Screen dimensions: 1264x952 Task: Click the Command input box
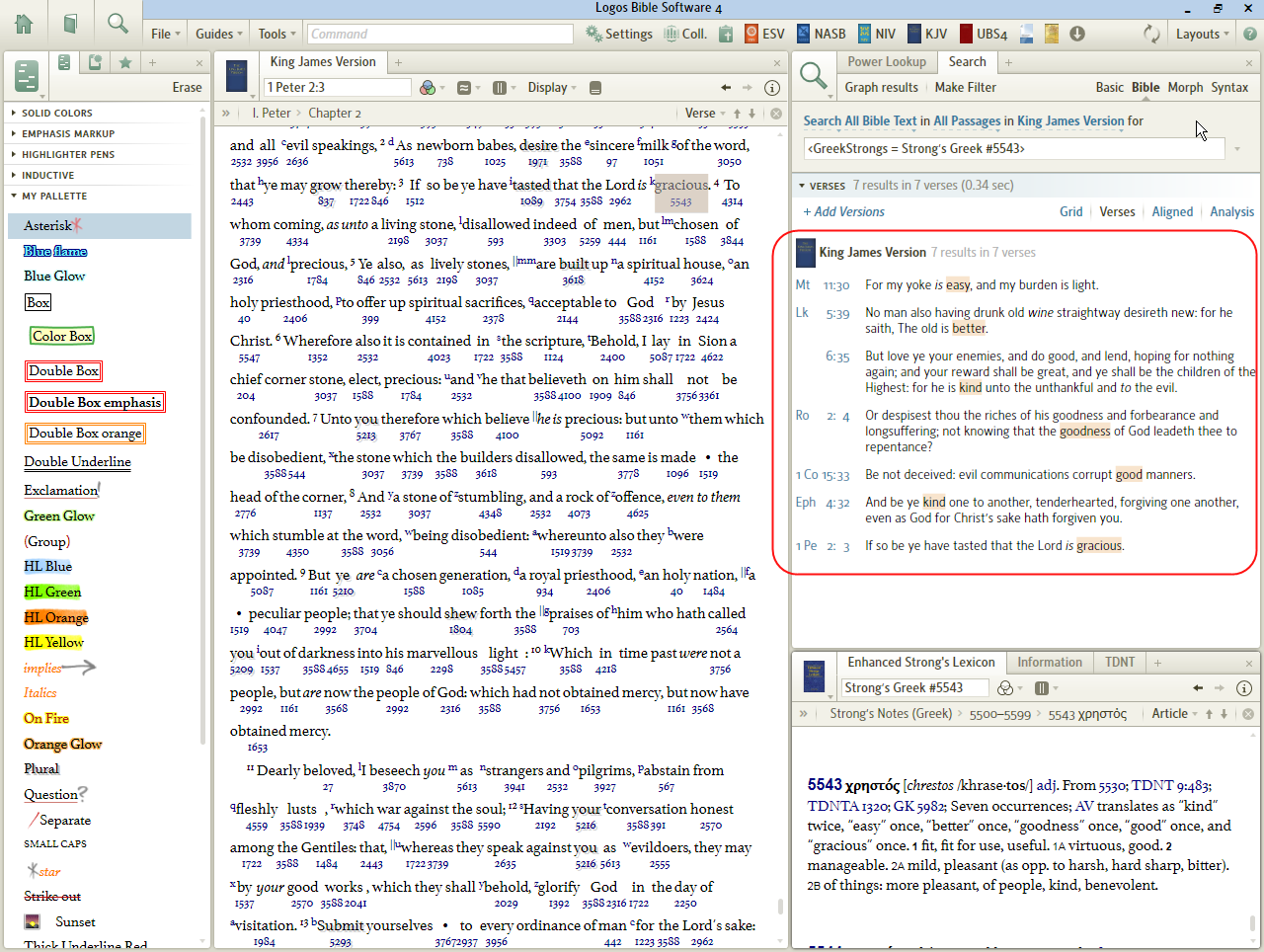pos(439,34)
